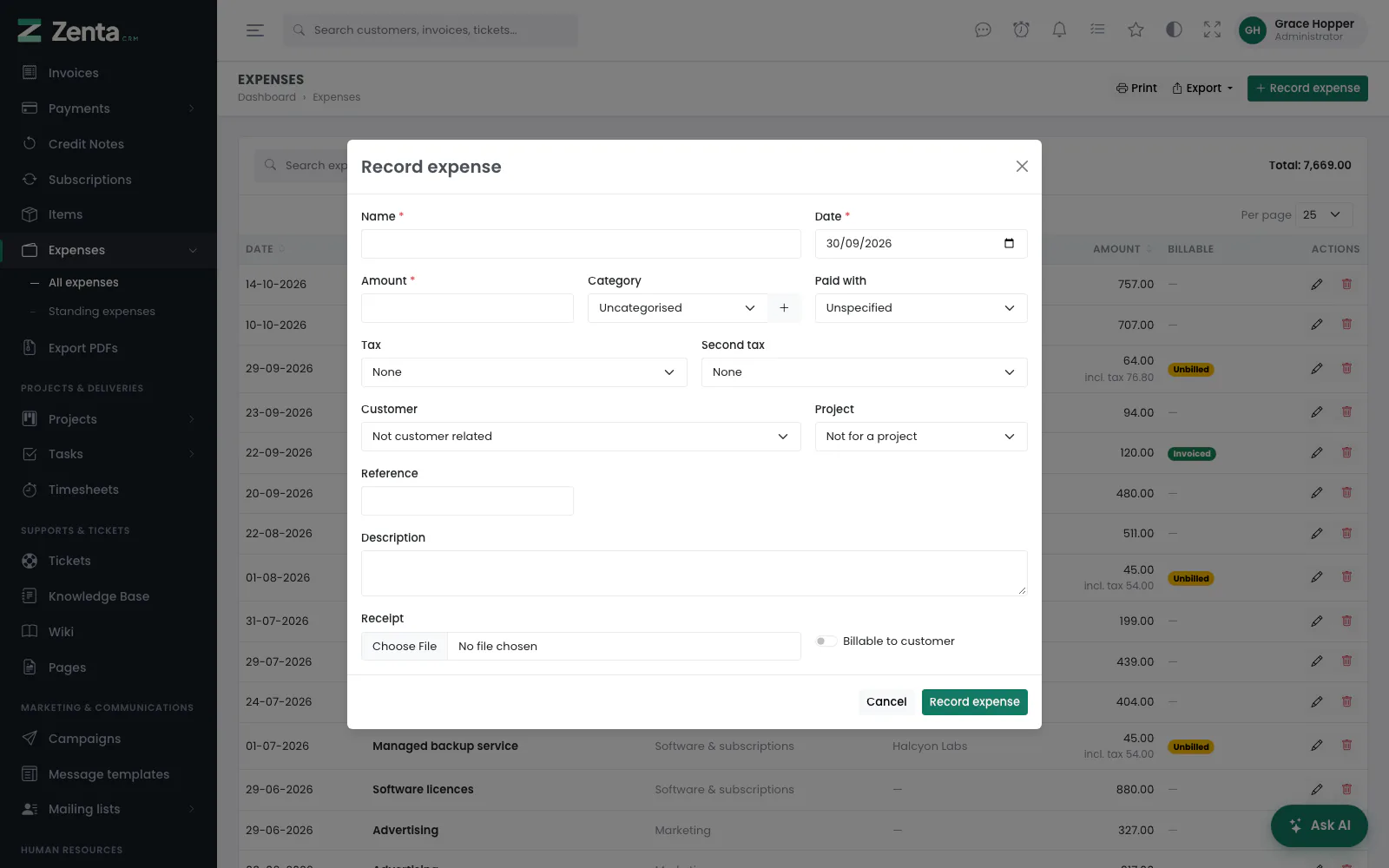
Task: Print the expenses list
Action: pyautogui.click(x=1136, y=89)
